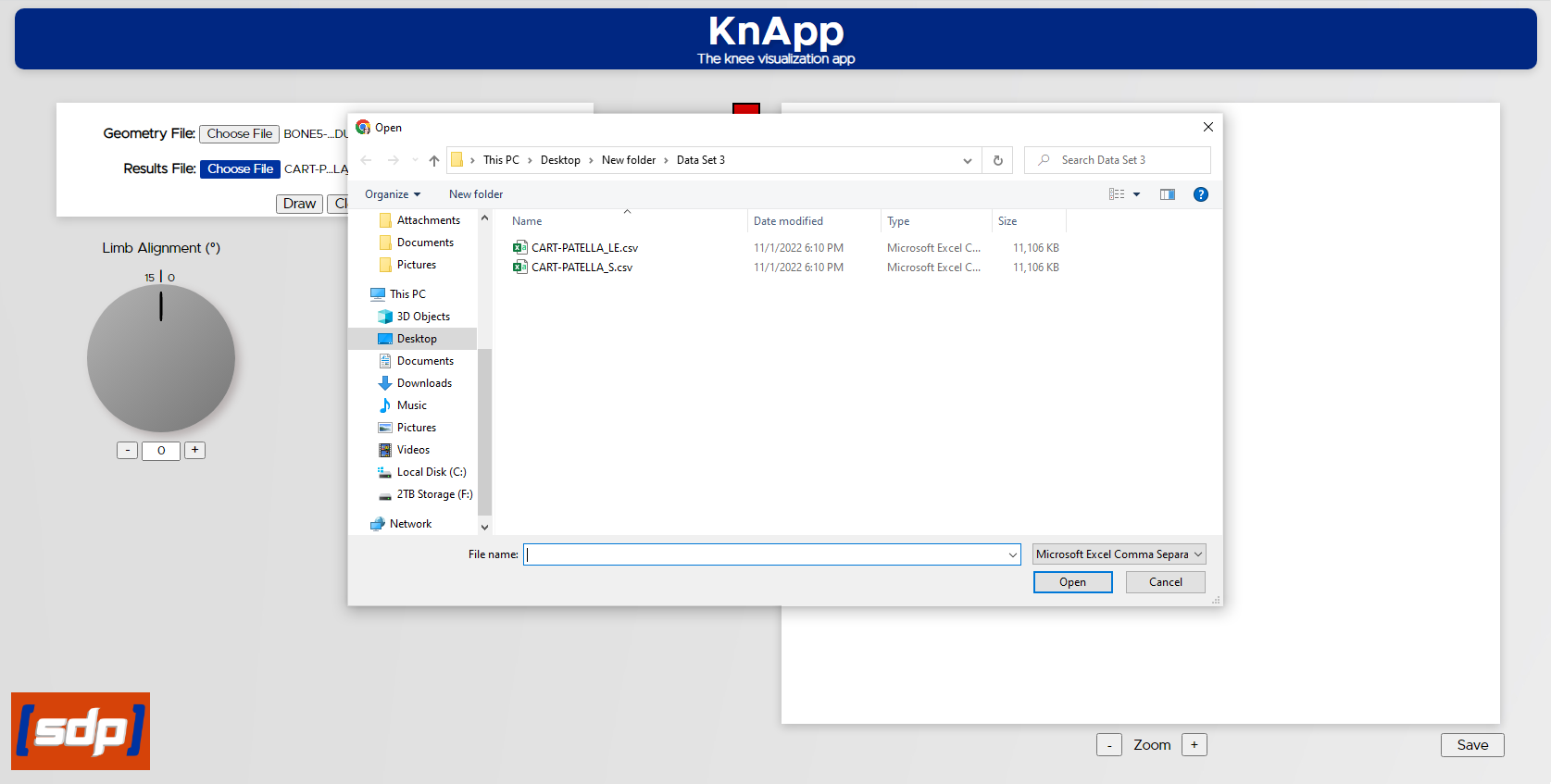This screenshot has width=1551, height=784.
Task: Click the blue help icon
Action: [1201, 194]
